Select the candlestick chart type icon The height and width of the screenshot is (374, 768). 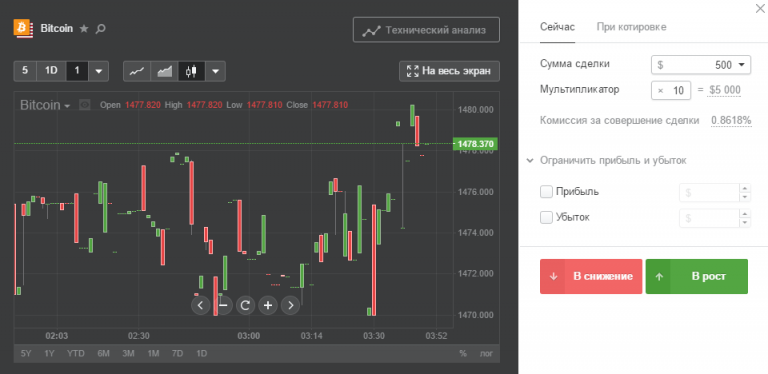[x=192, y=71]
